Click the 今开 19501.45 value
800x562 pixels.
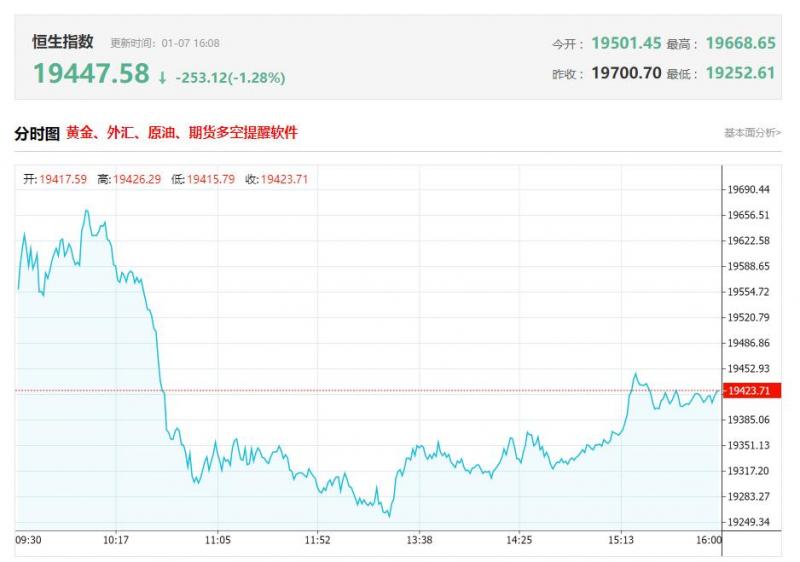[626, 43]
